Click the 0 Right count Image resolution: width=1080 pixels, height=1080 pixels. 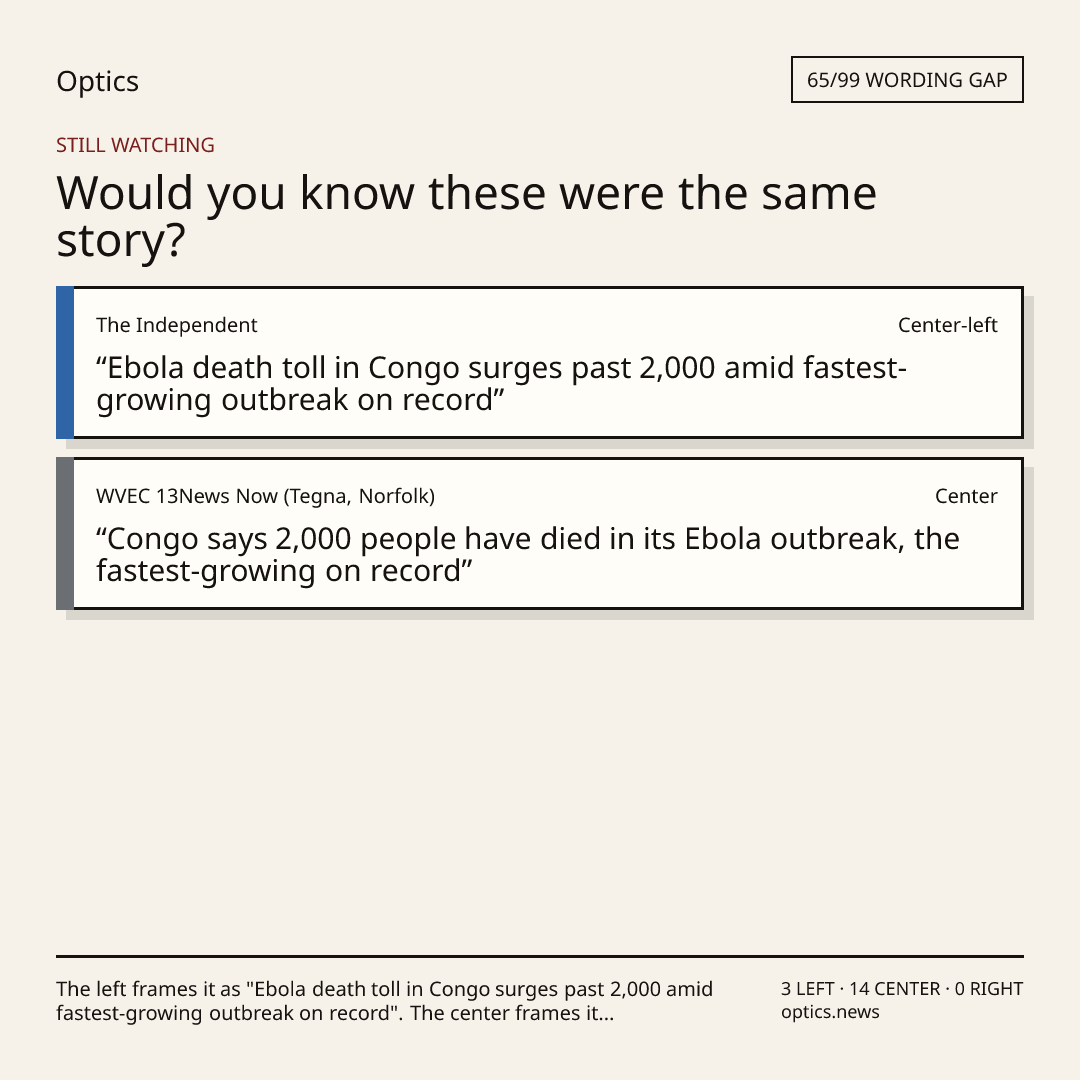tap(988, 989)
